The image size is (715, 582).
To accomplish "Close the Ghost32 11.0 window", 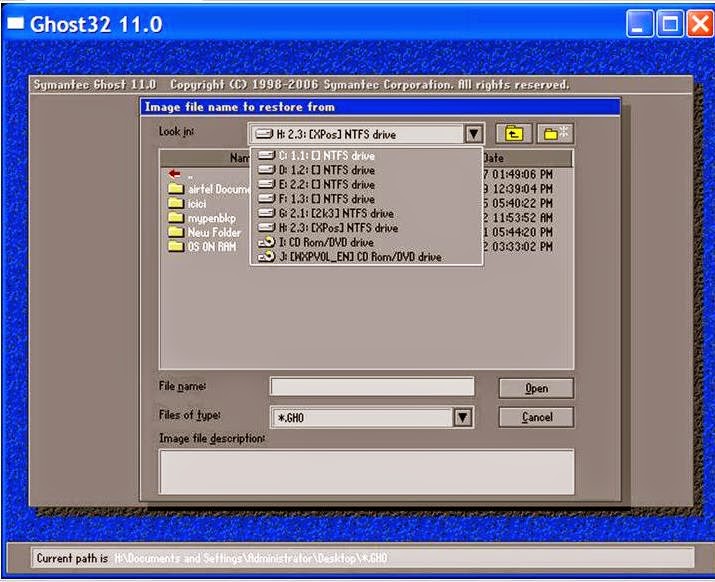I will tap(699, 23).
